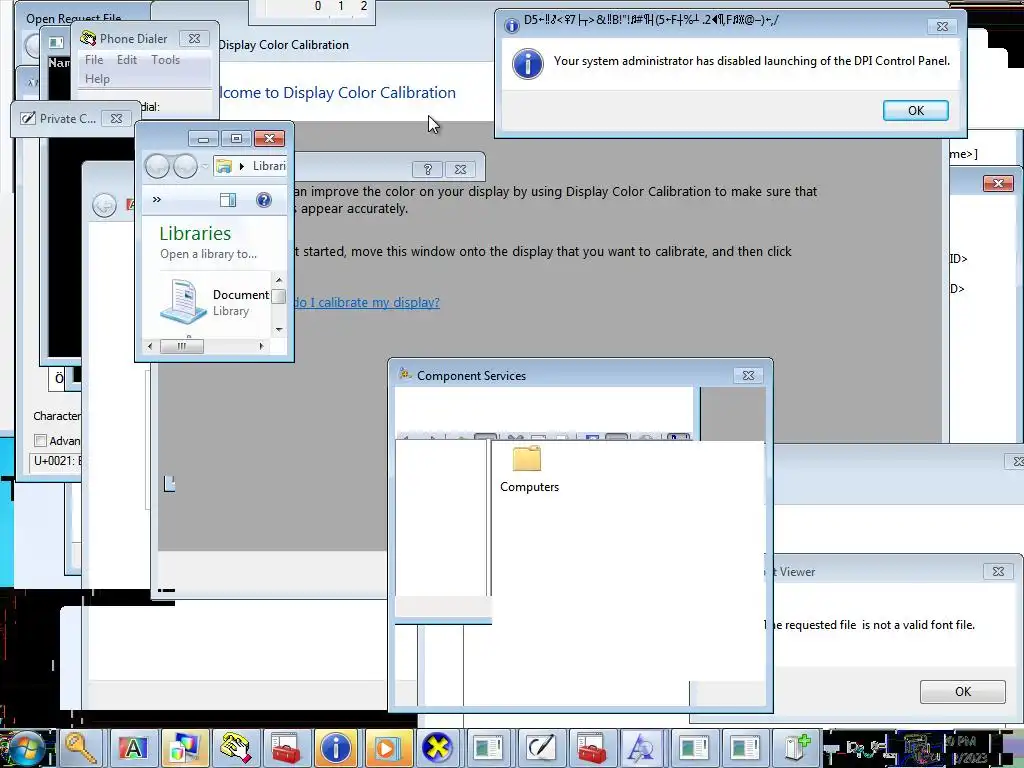This screenshot has width=1024, height=768.
Task: Click the 'Libraries' green heading text
Action: [x=195, y=233]
